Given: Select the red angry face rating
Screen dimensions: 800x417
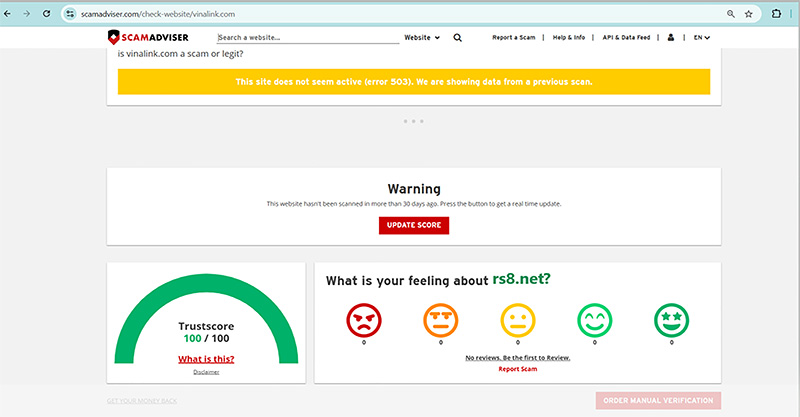Looking at the screenshot, I should point(364,321).
